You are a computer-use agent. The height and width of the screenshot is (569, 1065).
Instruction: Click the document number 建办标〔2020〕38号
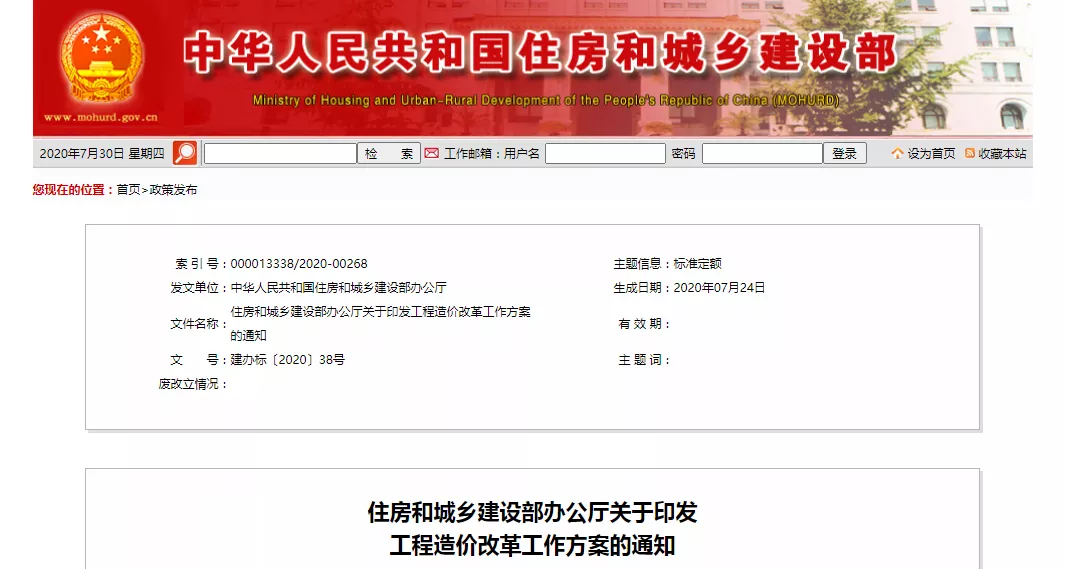tap(287, 360)
